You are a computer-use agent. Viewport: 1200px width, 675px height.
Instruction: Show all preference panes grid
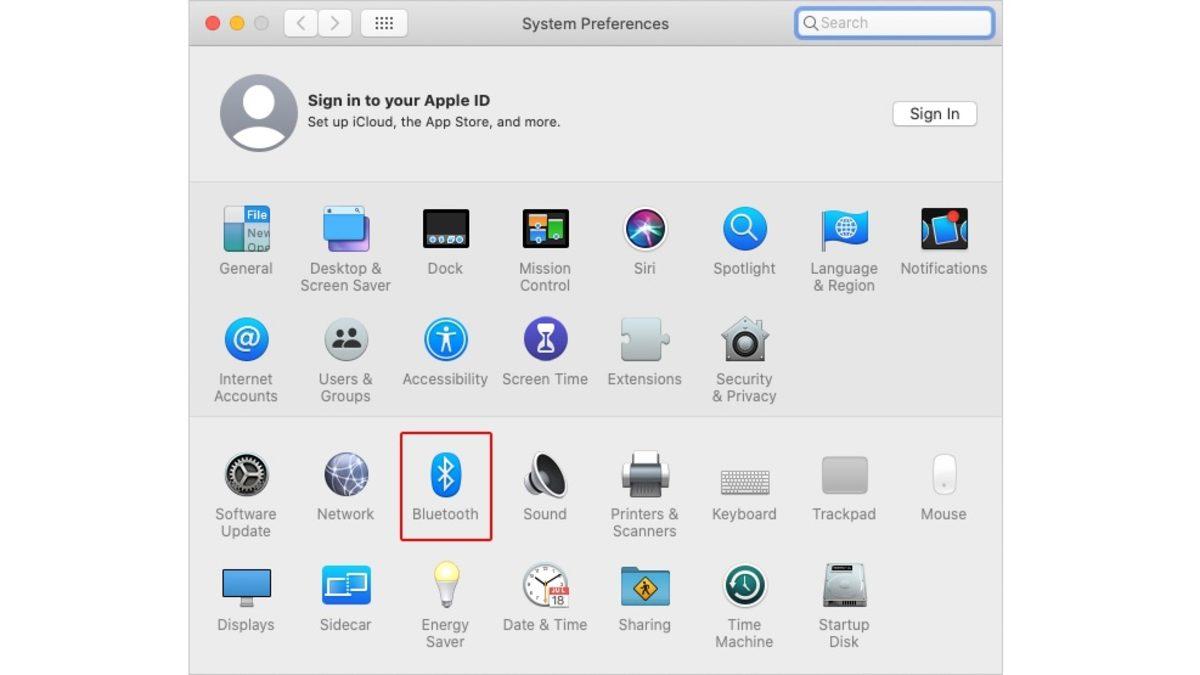tap(384, 22)
